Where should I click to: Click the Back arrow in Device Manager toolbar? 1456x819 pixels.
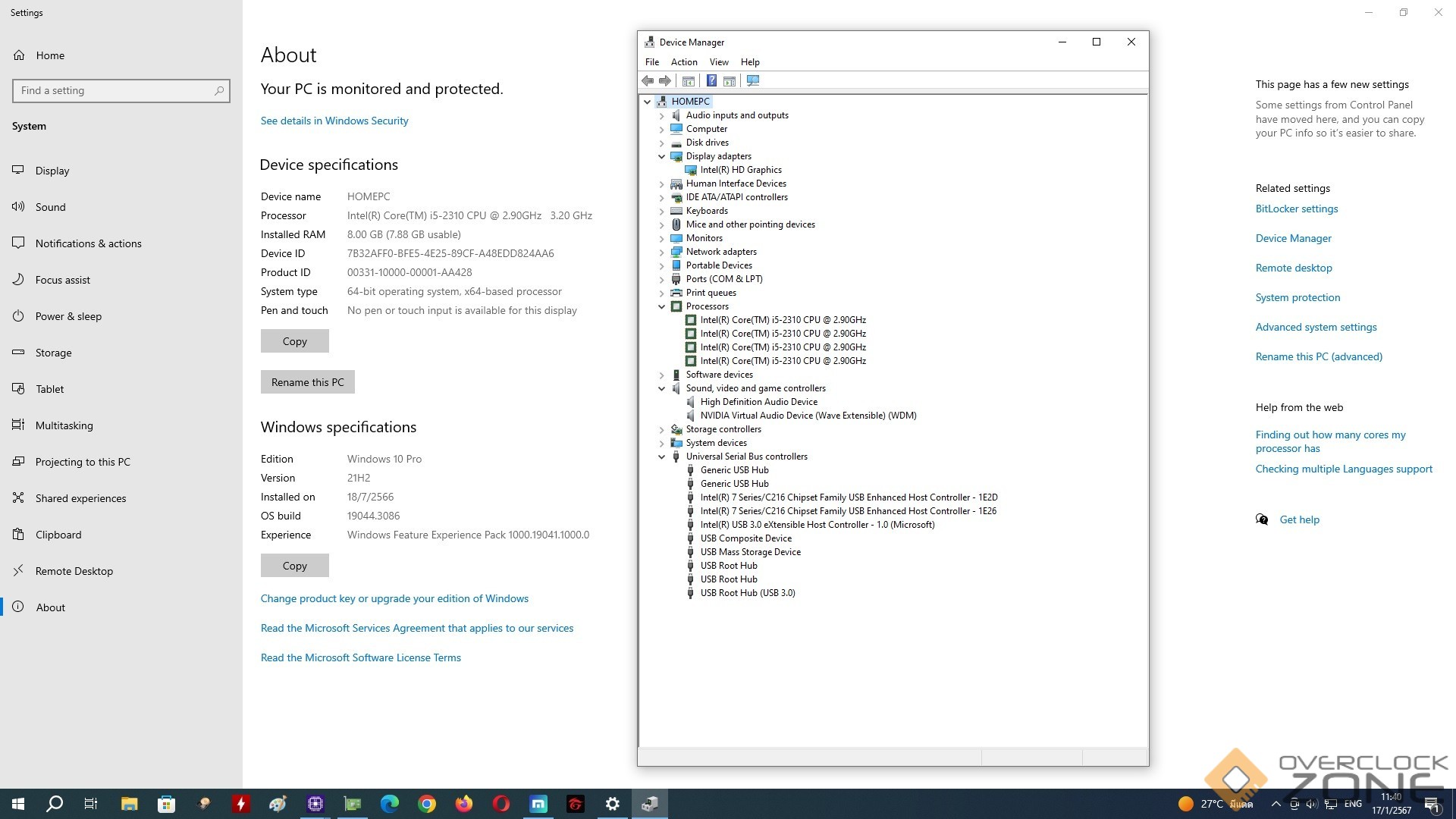[648, 80]
